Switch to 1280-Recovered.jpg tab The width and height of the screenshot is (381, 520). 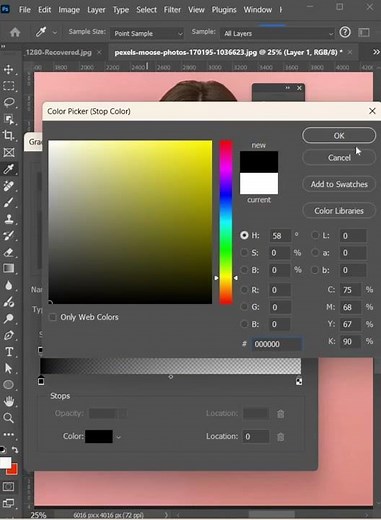tap(58, 52)
